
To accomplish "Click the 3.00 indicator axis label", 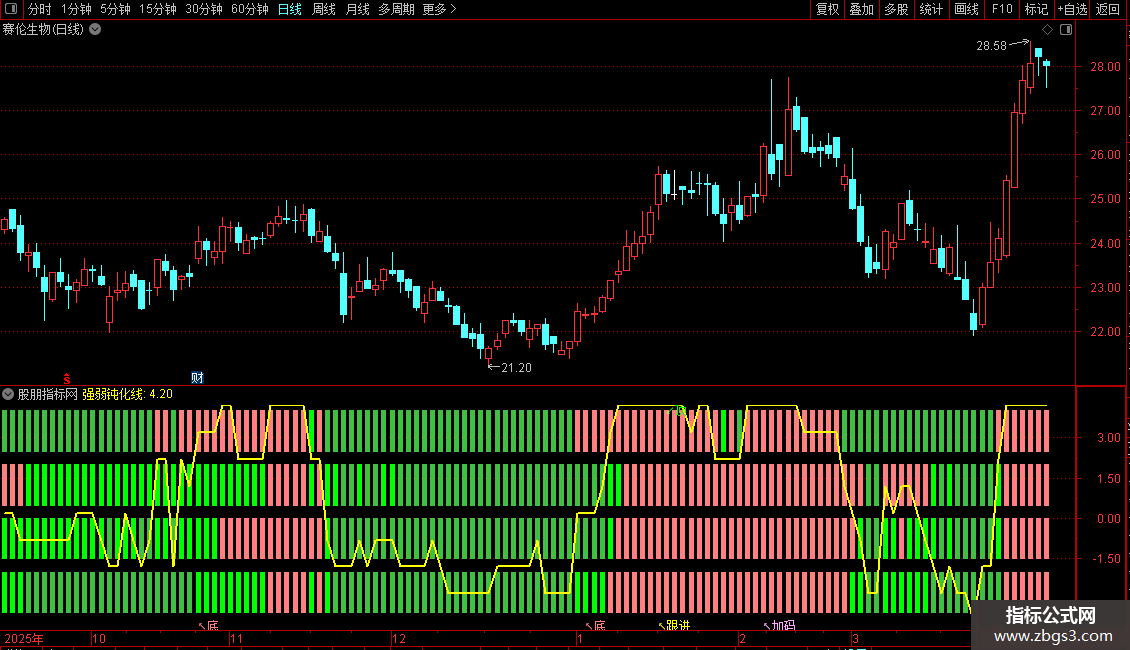I will pos(1108,437).
